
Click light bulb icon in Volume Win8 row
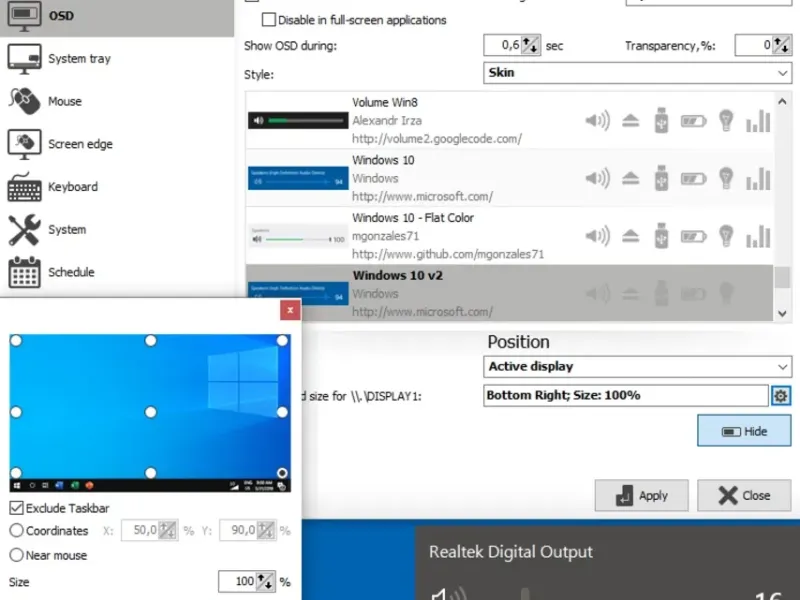point(726,120)
